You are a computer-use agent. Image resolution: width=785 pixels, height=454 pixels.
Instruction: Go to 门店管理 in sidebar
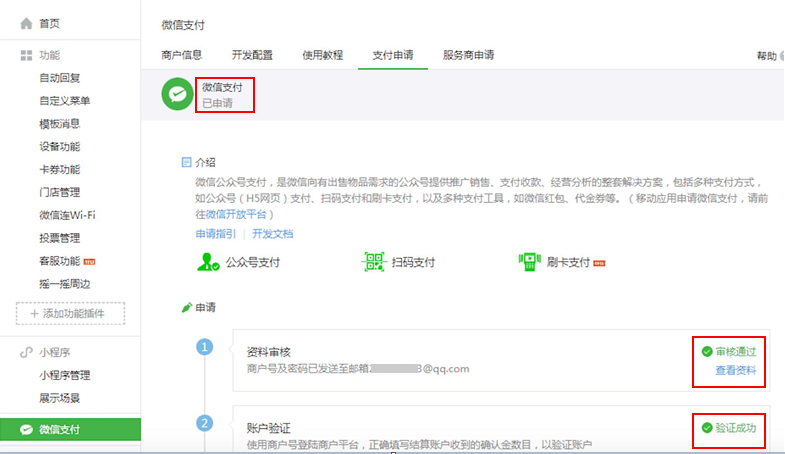point(60,192)
